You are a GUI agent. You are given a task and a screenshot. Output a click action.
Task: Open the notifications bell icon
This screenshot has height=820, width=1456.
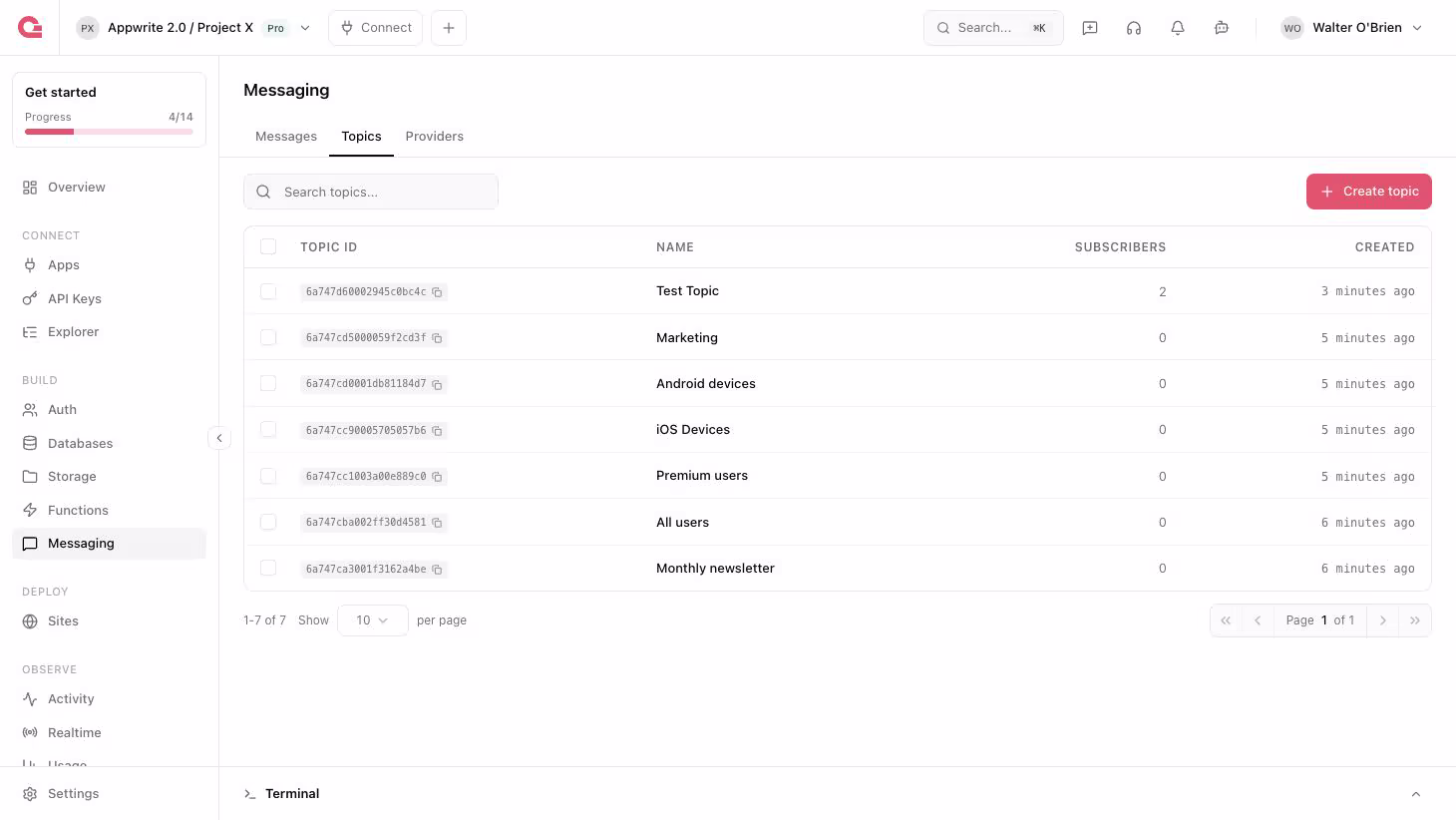(x=1178, y=28)
